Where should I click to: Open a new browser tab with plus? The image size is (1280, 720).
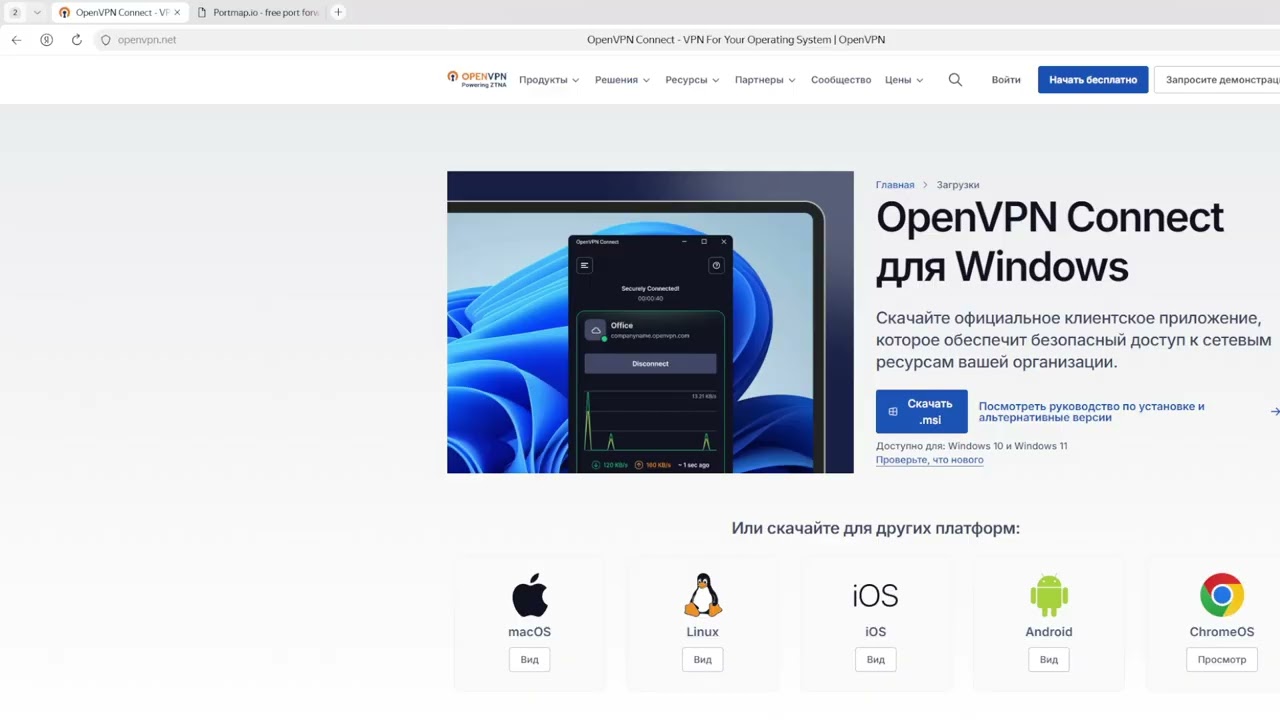(x=338, y=12)
